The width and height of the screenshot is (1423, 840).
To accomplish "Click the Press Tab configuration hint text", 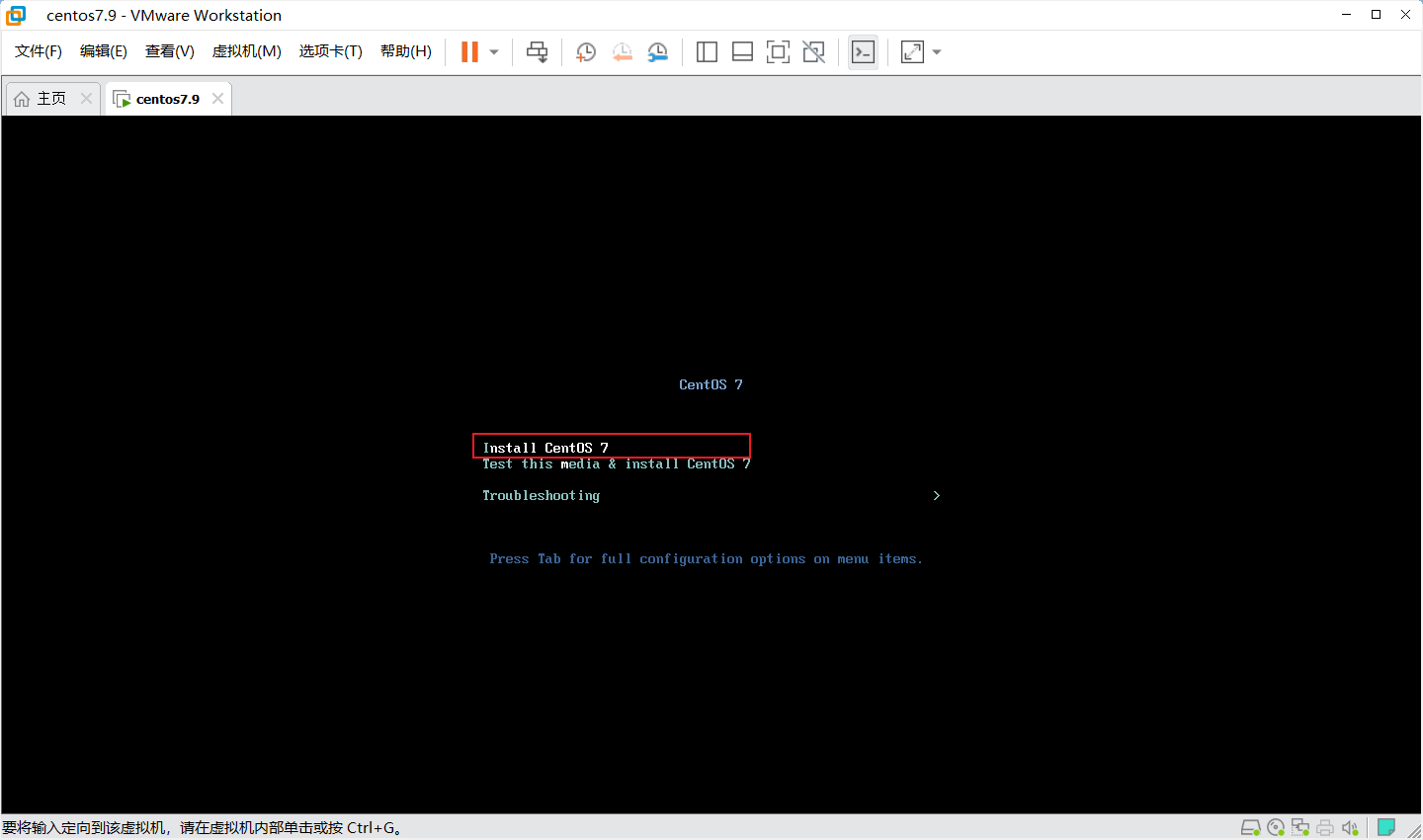I will (706, 558).
